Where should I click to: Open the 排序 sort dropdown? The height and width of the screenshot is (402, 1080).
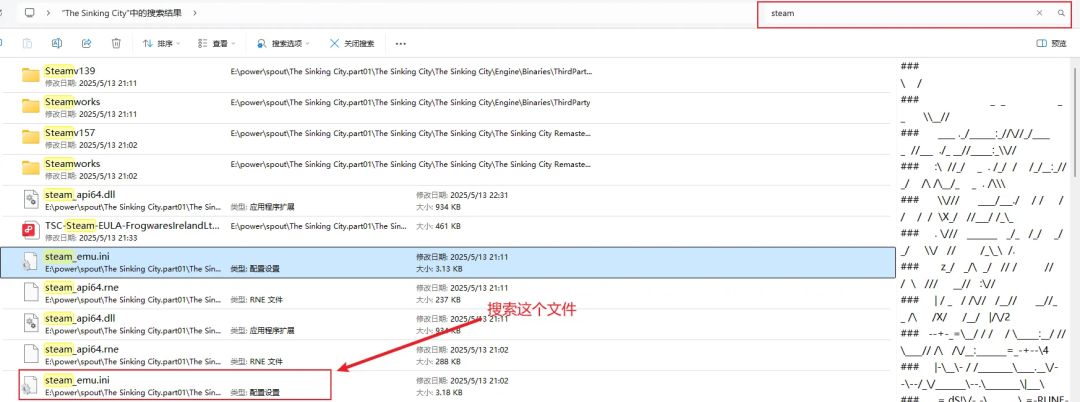(x=163, y=44)
